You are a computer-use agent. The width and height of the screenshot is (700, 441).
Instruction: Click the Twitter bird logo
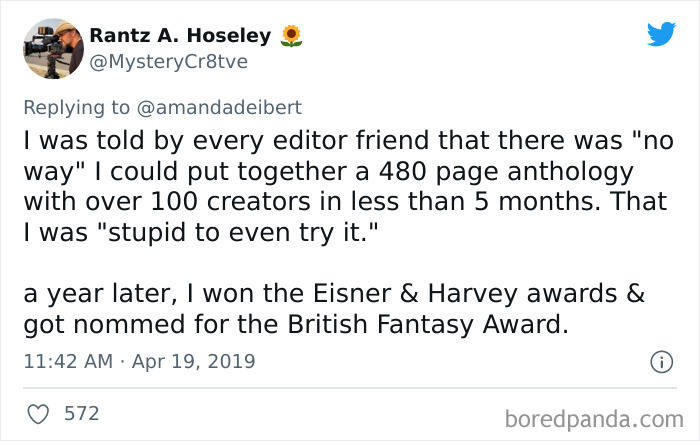[x=661, y=35]
